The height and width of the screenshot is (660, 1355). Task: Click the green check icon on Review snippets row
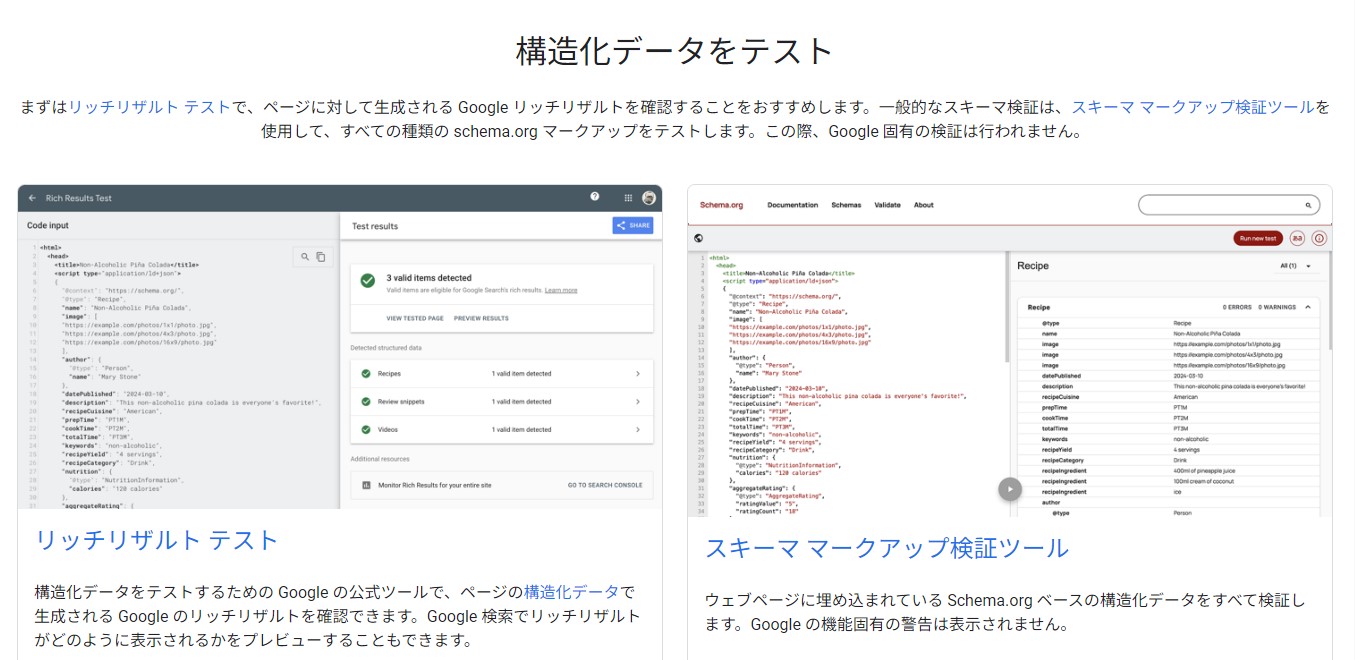[x=366, y=402]
